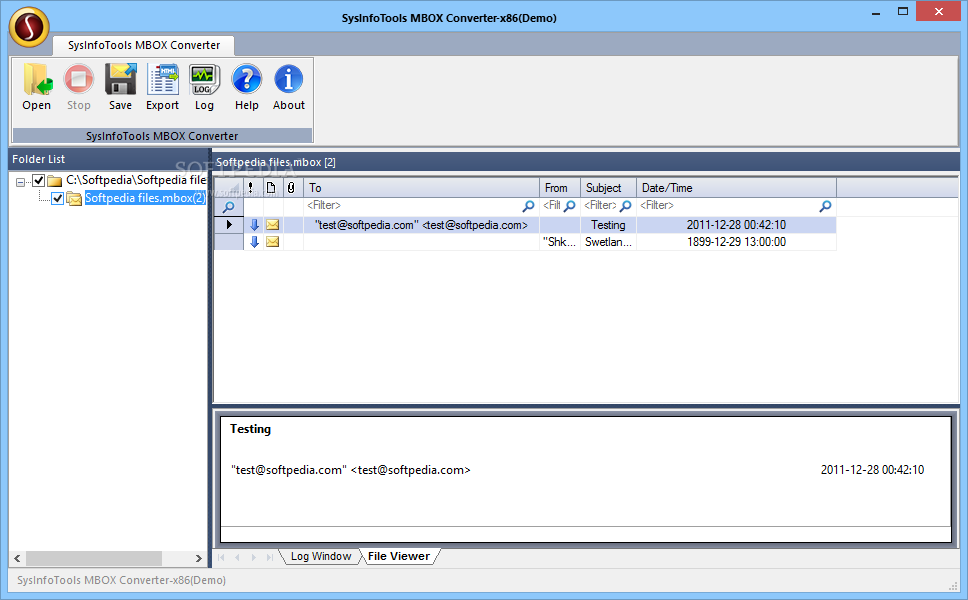
Task: Click the document type column header icon
Action: pyautogui.click(x=270, y=188)
